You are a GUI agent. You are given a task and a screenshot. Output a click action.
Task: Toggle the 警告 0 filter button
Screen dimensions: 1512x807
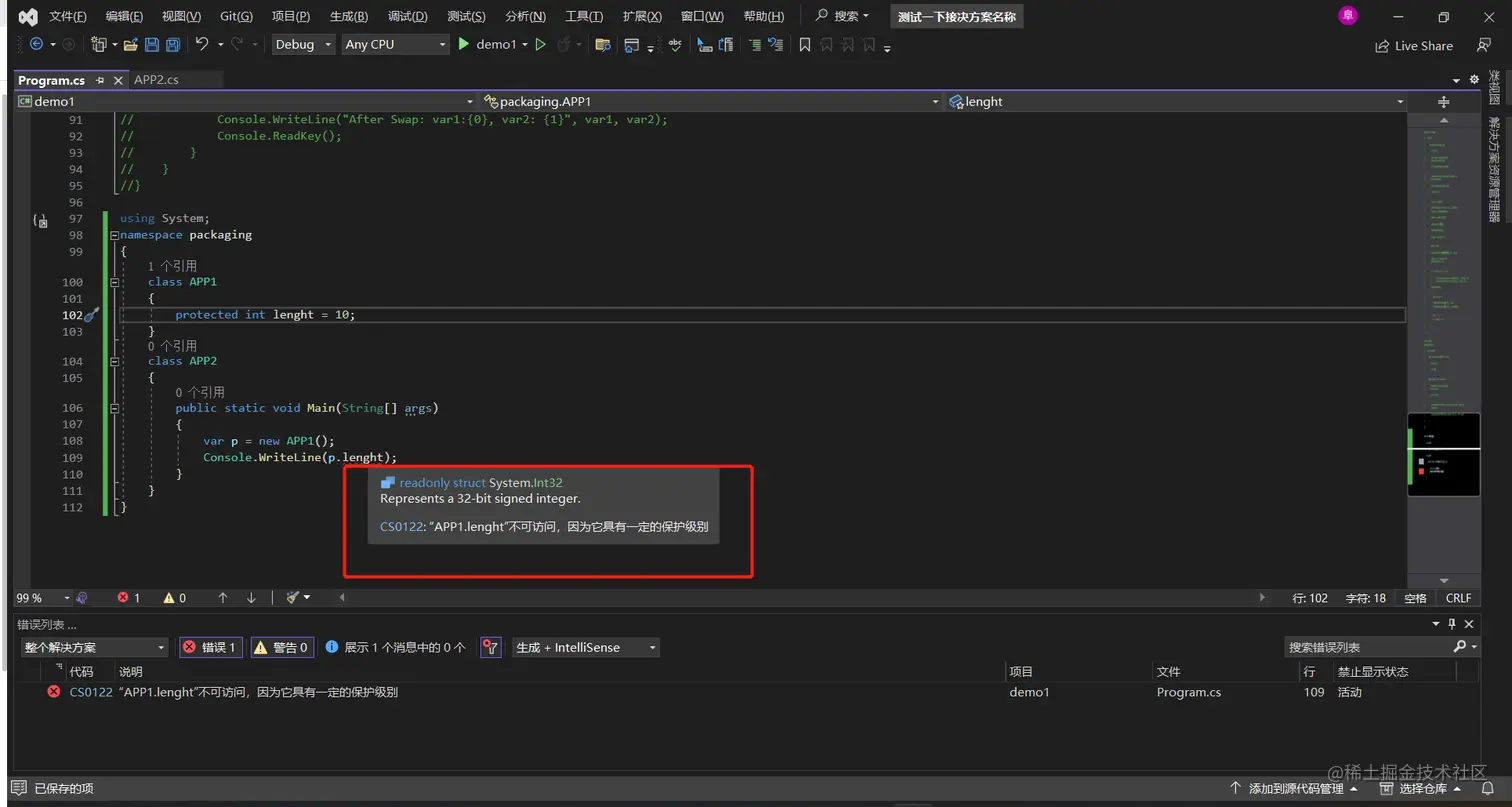(x=282, y=647)
